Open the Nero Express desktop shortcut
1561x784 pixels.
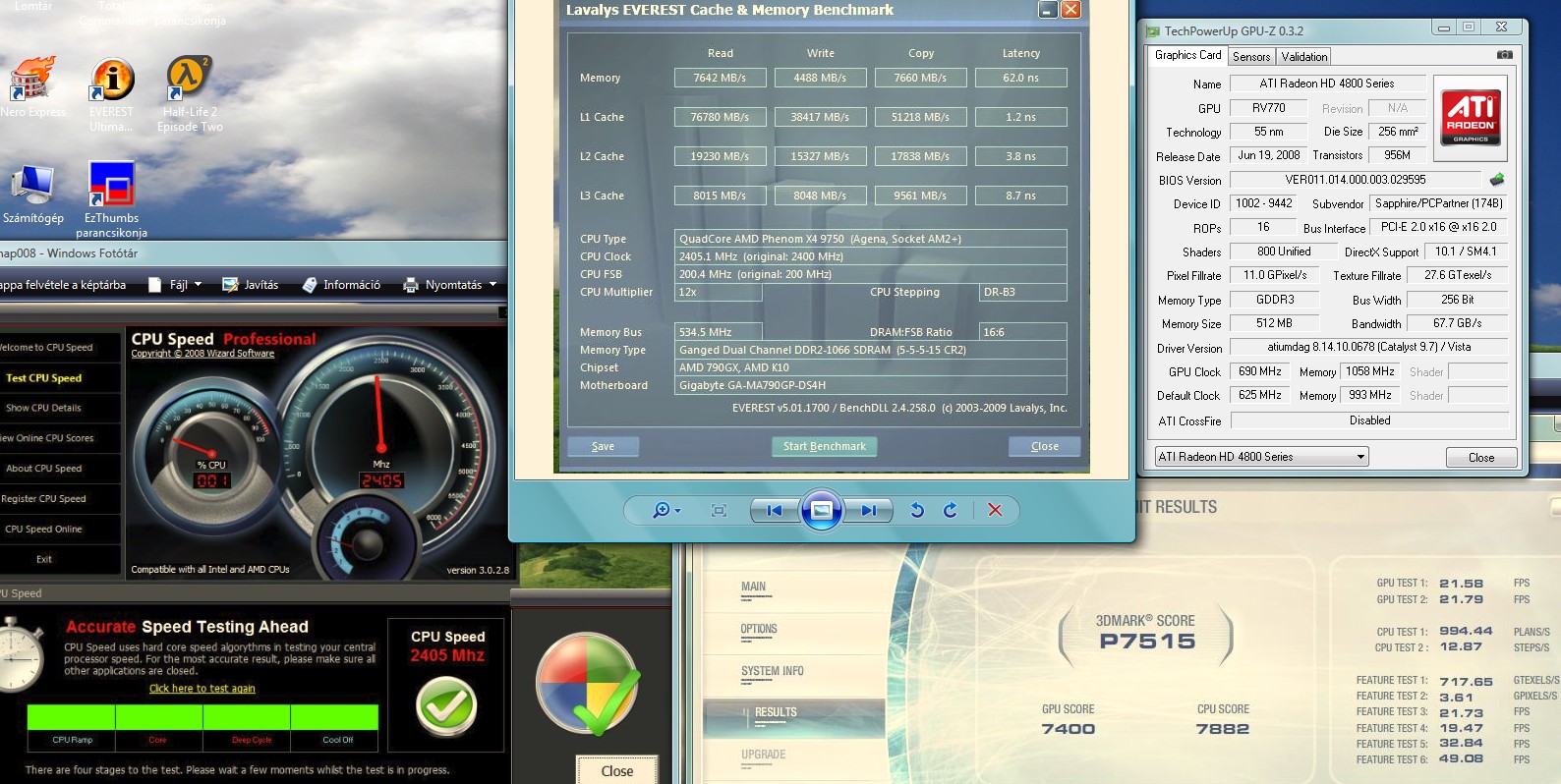coord(32,88)
